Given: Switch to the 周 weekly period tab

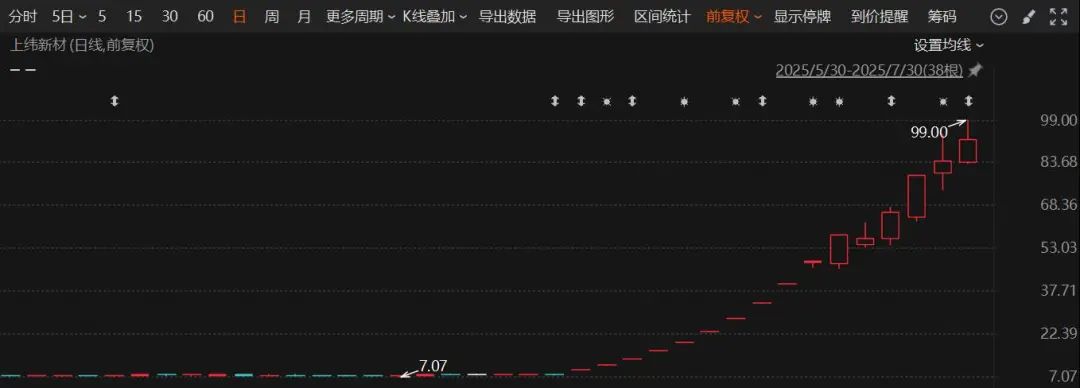Looking at the screenshot, I should click(x=271, y=17).
